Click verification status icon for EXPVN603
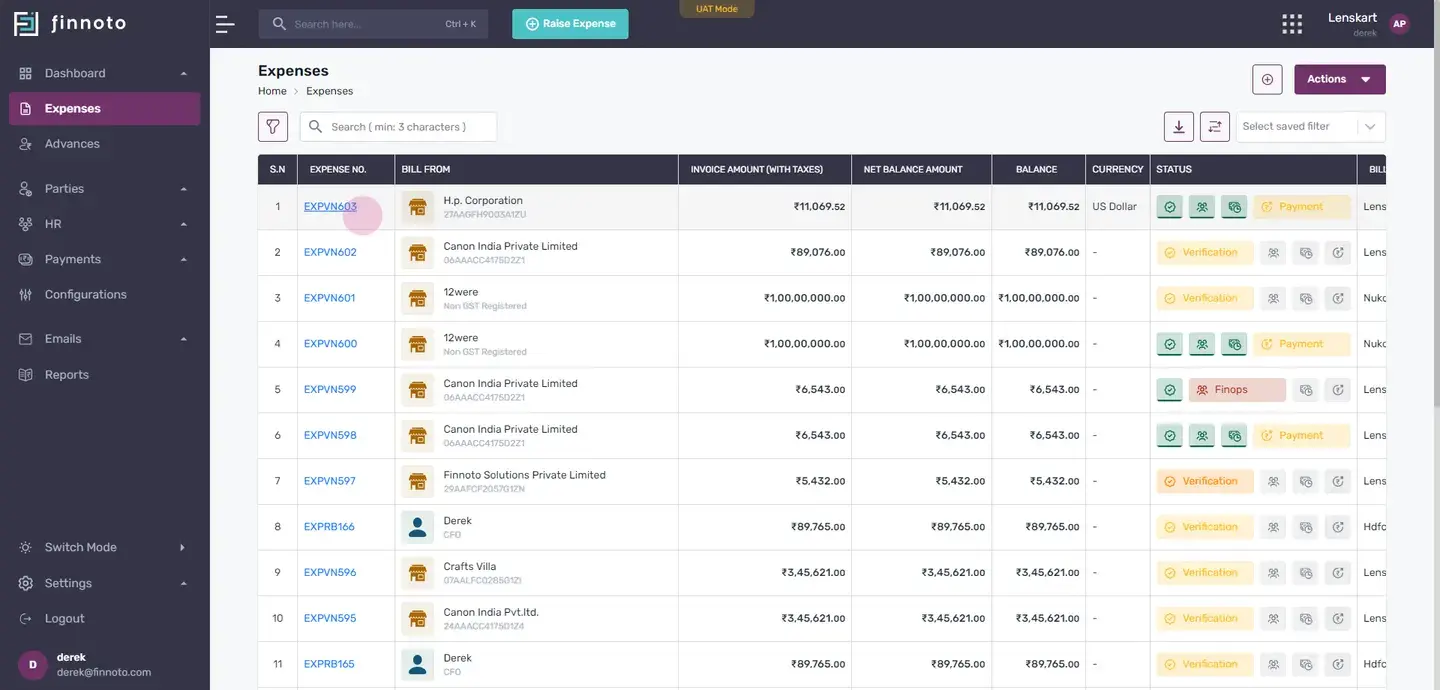Screen dimensions: 1440x690 tap(1169, 207)
